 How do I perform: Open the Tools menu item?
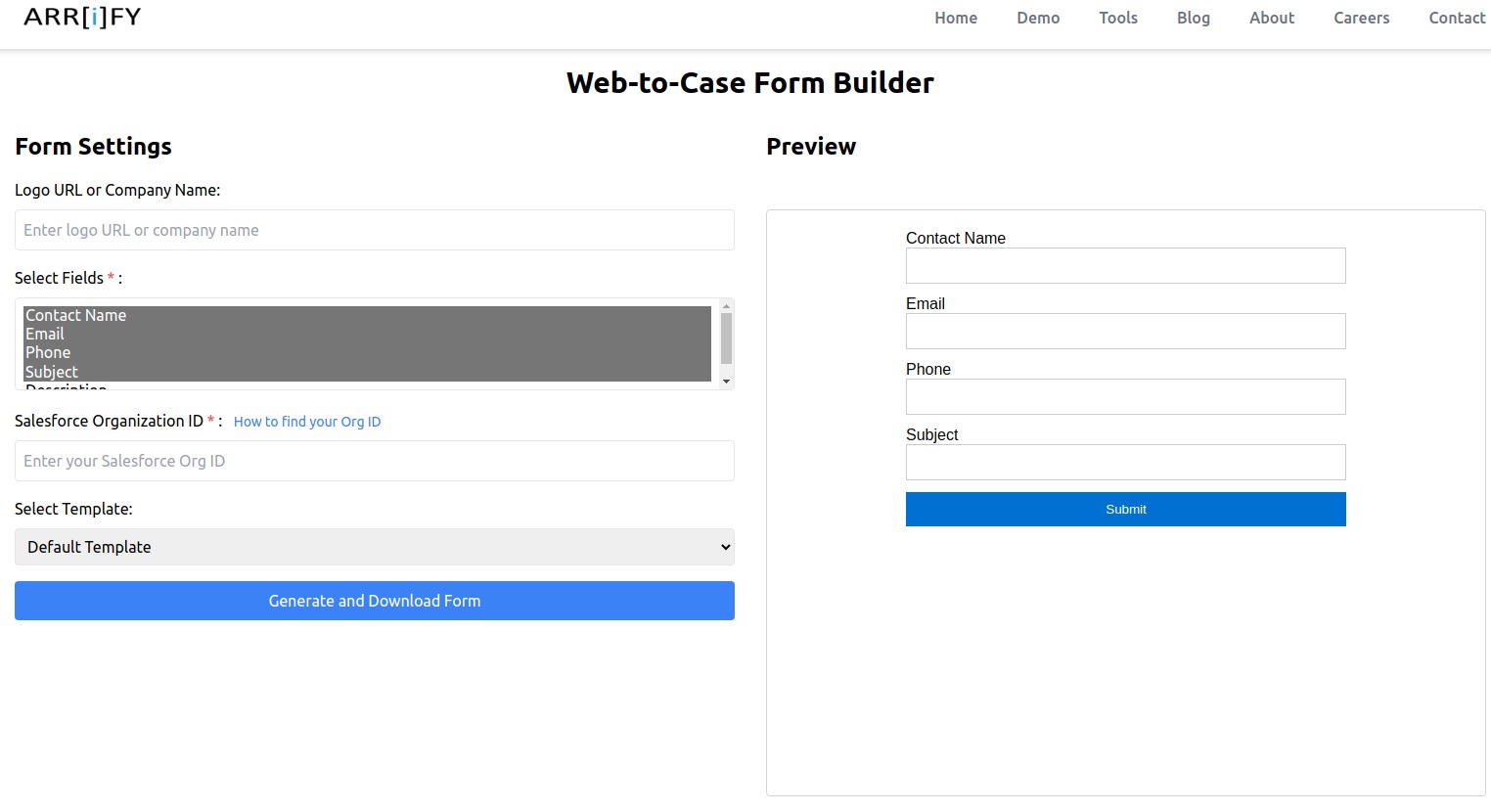click(1118, 18)
